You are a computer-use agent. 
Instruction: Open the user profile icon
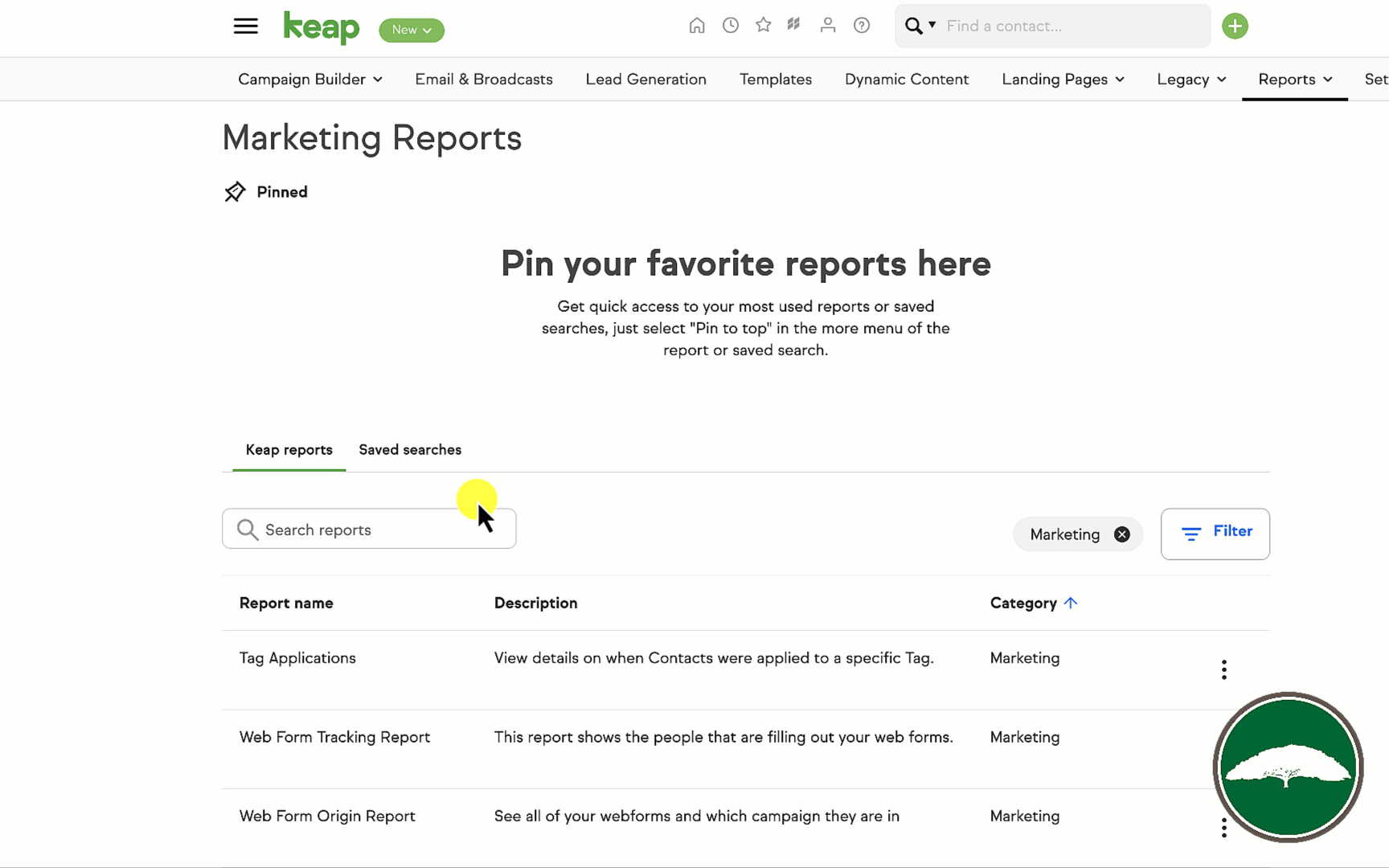click(827, 26)
